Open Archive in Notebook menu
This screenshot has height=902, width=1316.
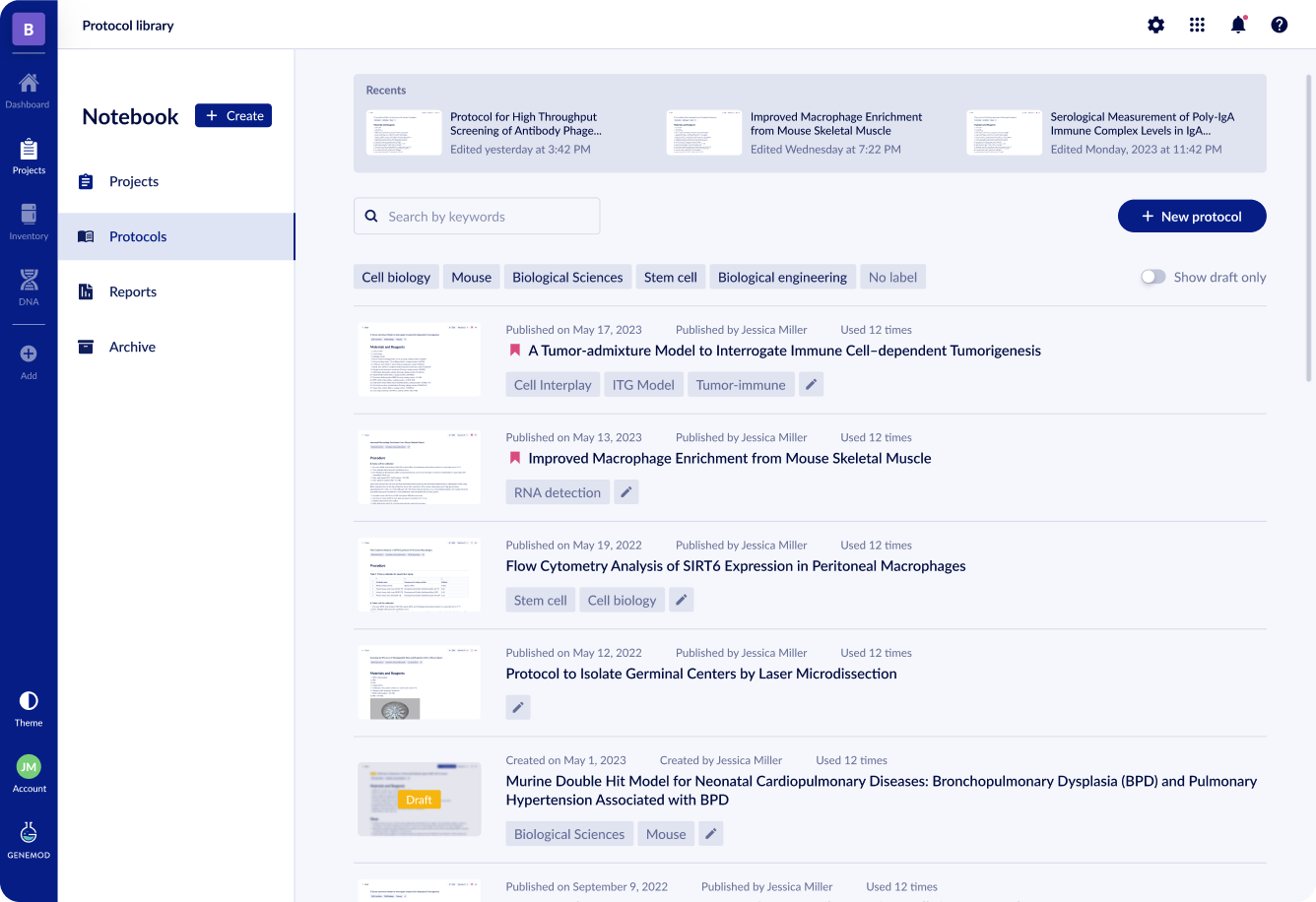[x=132, y=347]
